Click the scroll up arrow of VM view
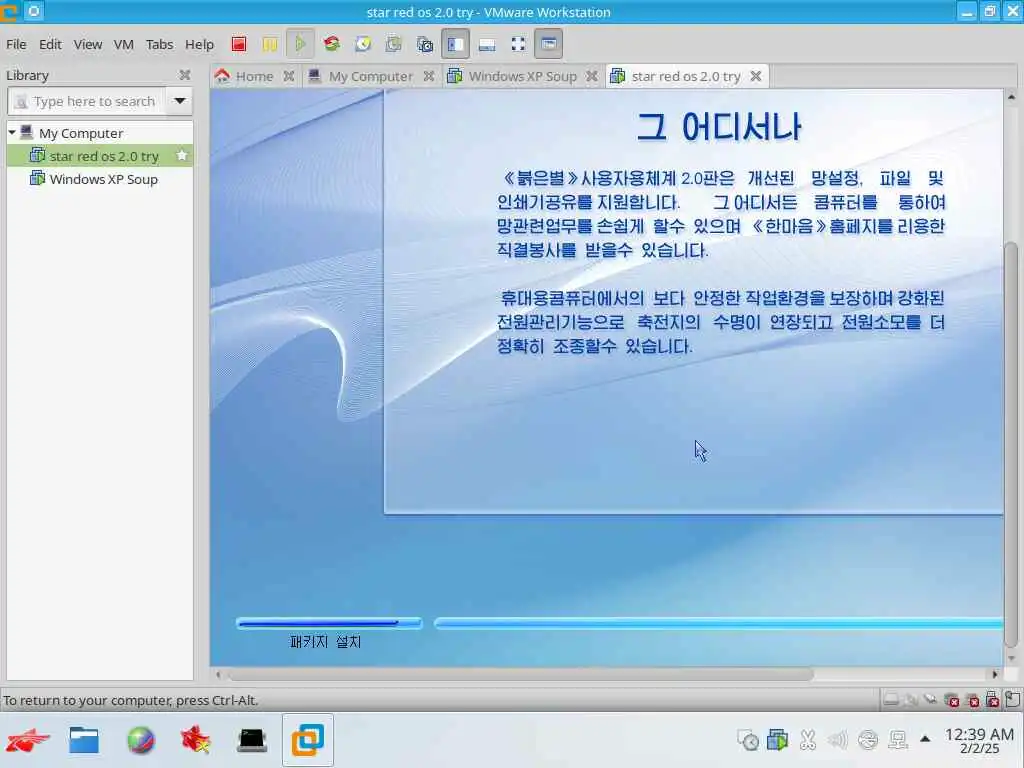This screenshot has width=1024, height=768. click(1011, 97)
